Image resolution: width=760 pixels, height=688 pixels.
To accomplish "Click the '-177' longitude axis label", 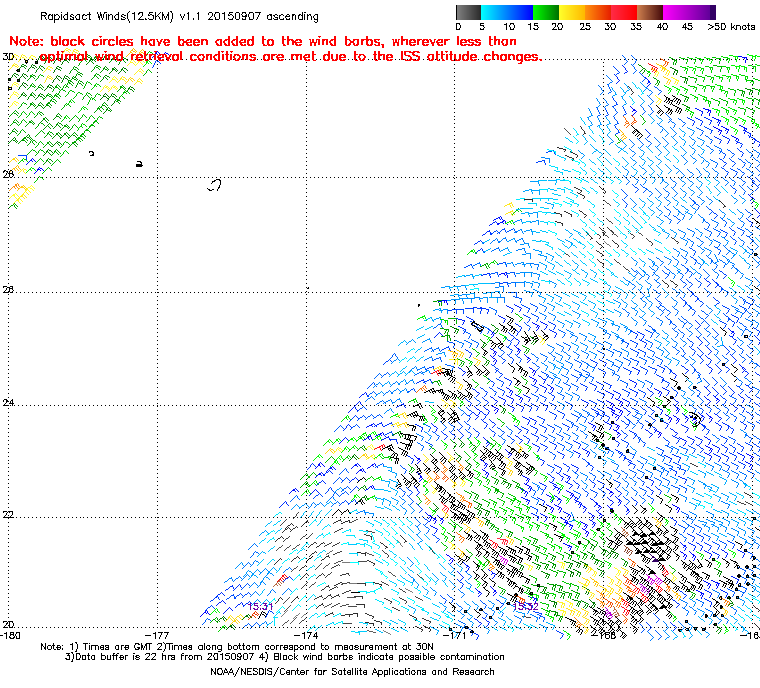I will tap(158, 635).
